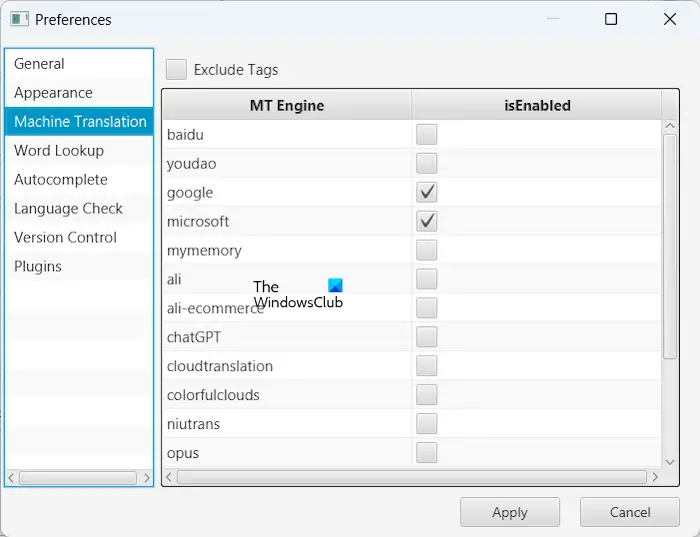Click the sidebar's scroll right arrow
Image resolution: width=700 pixels, height=537 pixels.
(147, 478)
